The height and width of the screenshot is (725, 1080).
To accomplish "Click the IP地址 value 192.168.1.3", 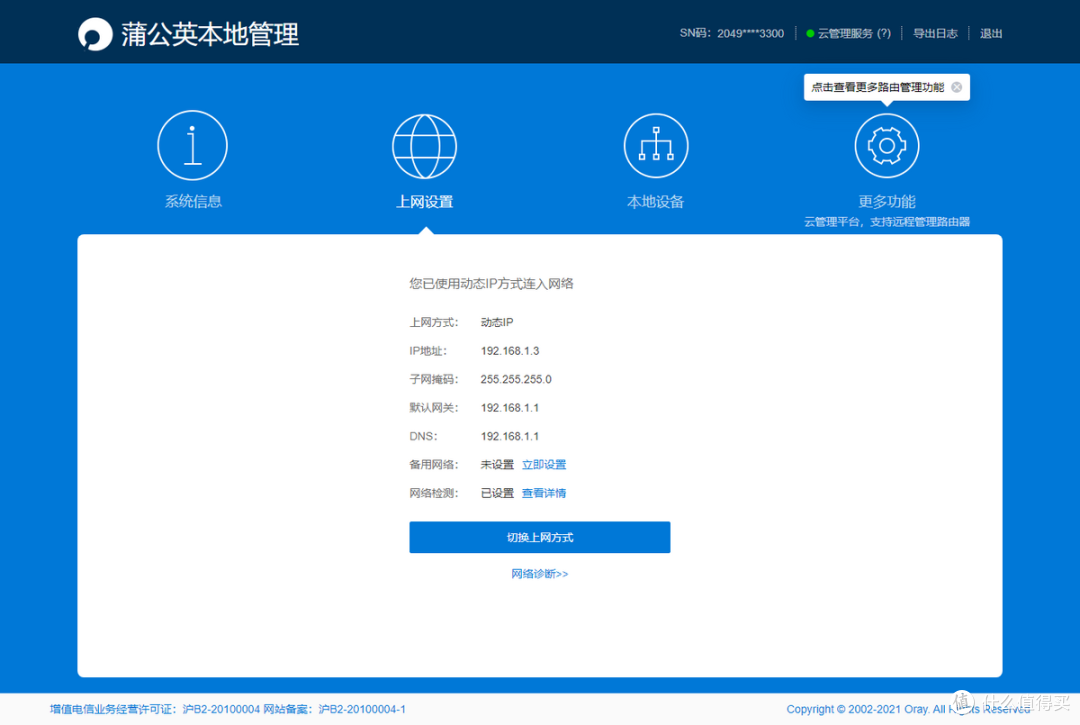I will 510,351.
